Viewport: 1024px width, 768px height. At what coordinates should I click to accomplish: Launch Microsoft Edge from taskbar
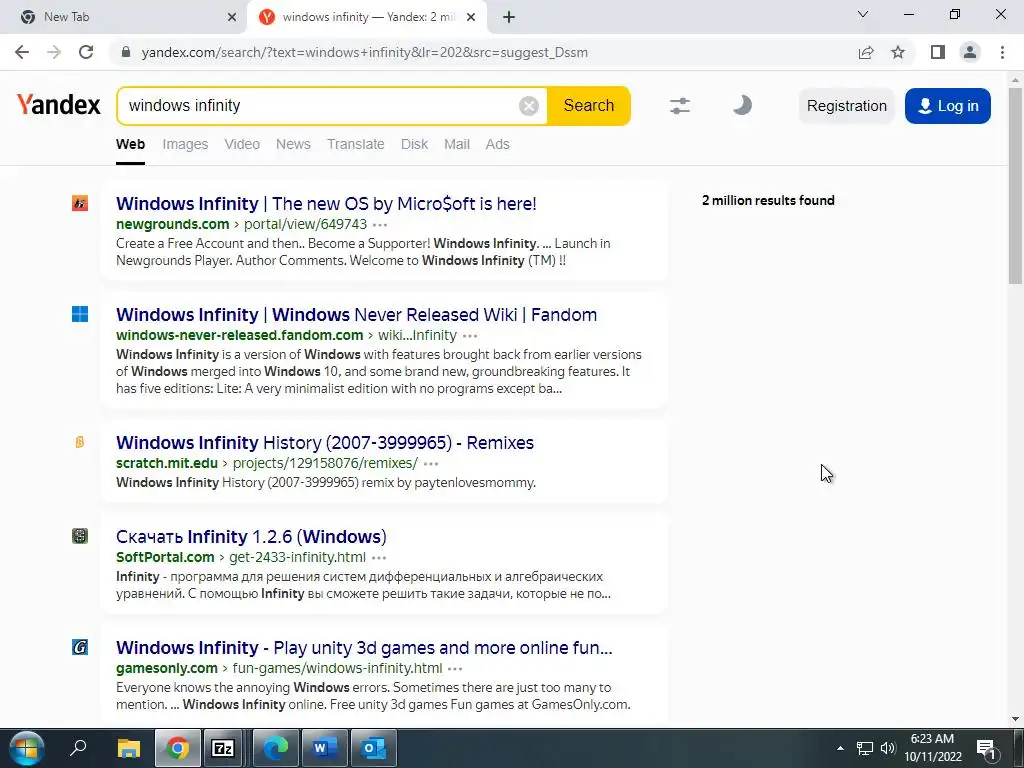tap(275, 748)
